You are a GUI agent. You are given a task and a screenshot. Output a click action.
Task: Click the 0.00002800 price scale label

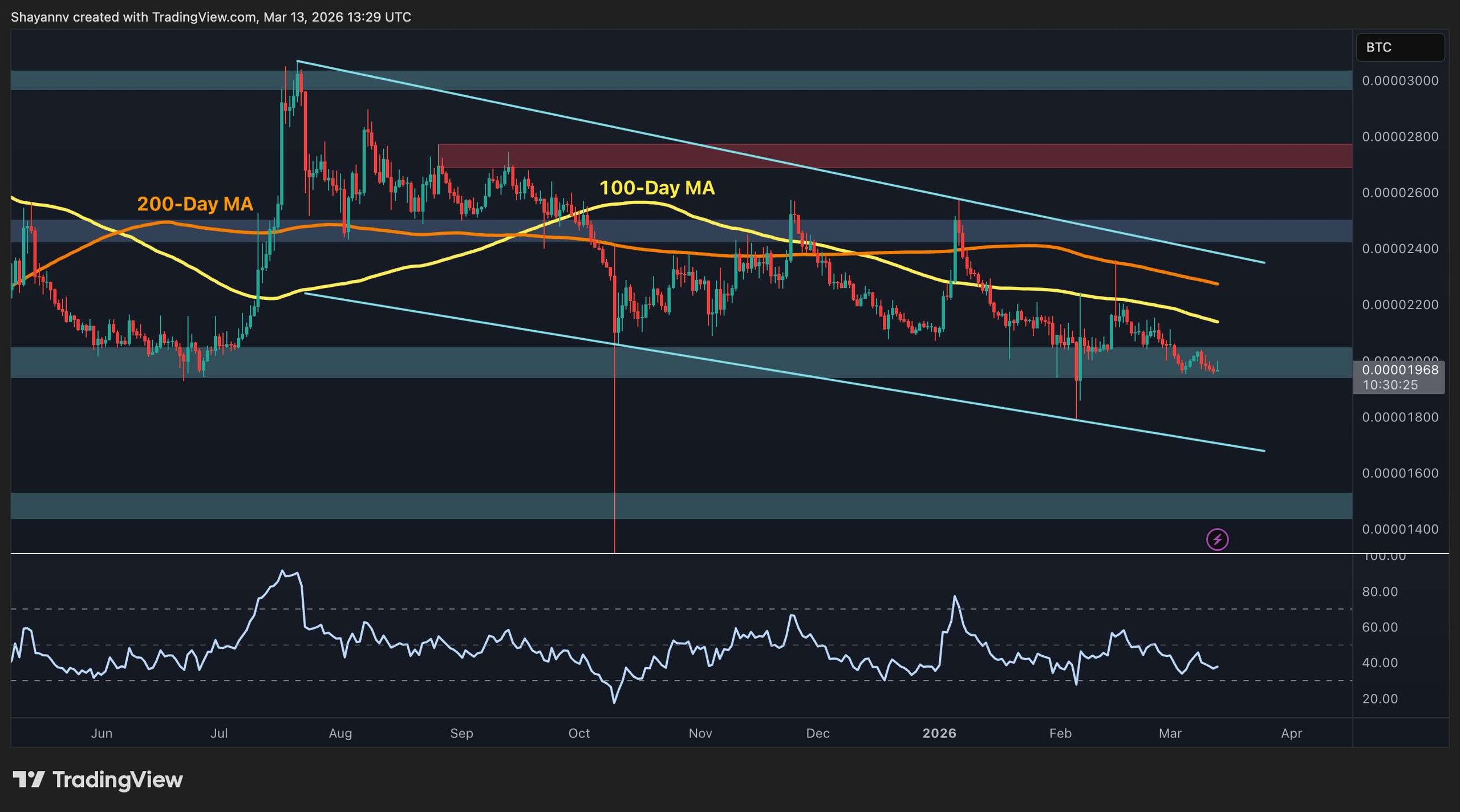click(x=1400, y=136)
